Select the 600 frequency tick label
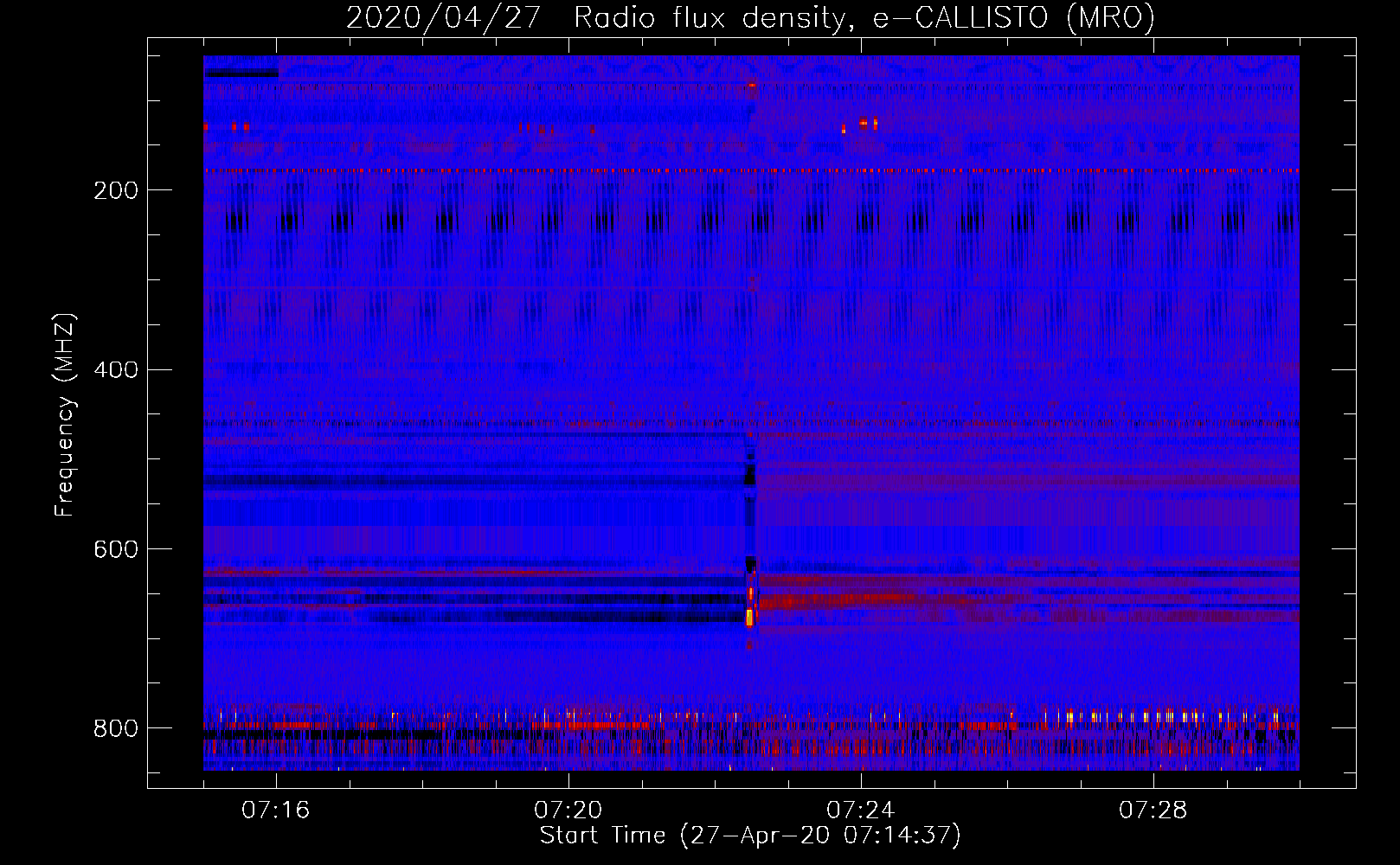Image resolution: width=1400 pixels, height=865 pixels. click(116, 550)
